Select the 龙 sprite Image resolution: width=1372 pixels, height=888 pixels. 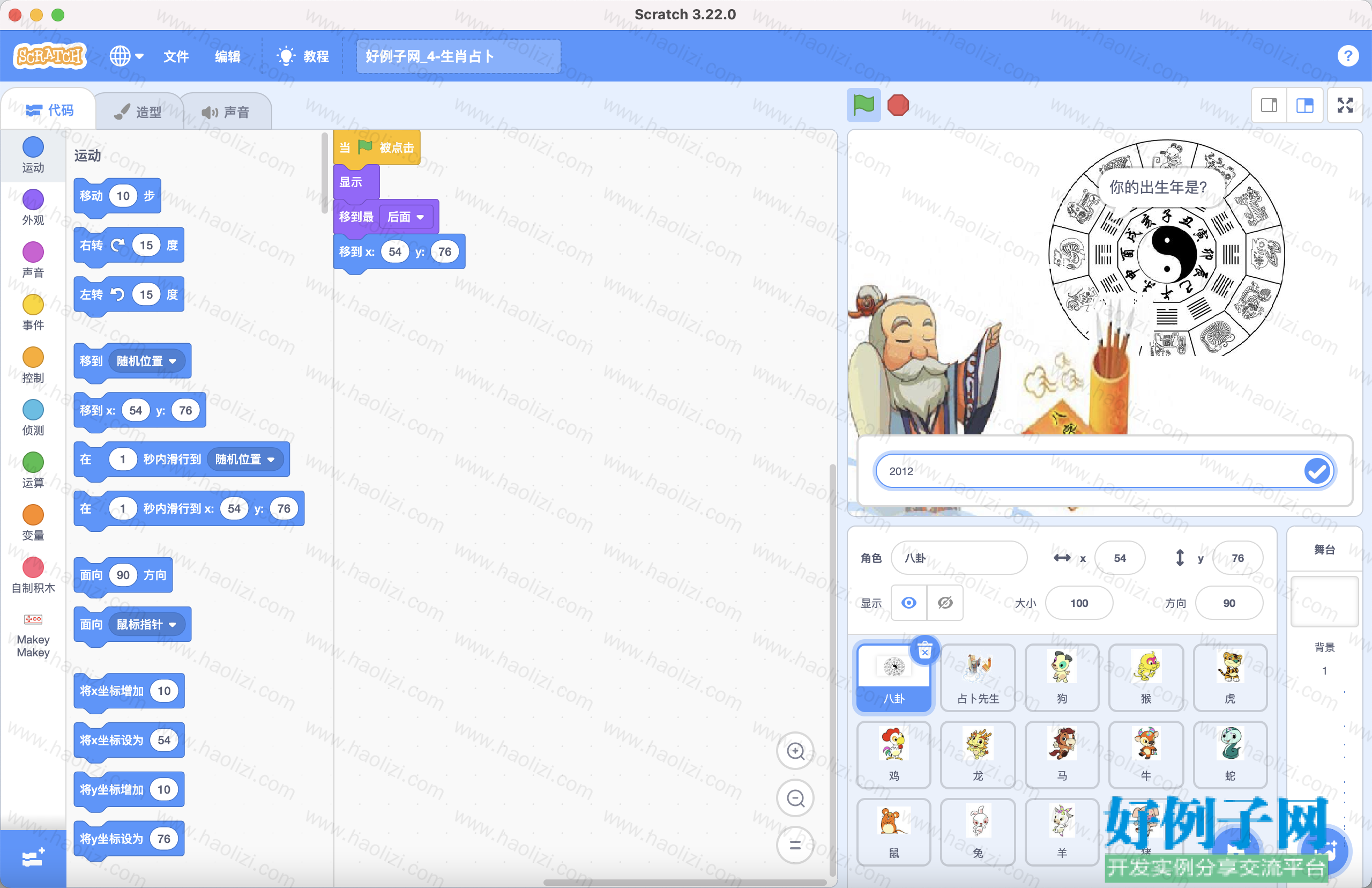point(978,755)
